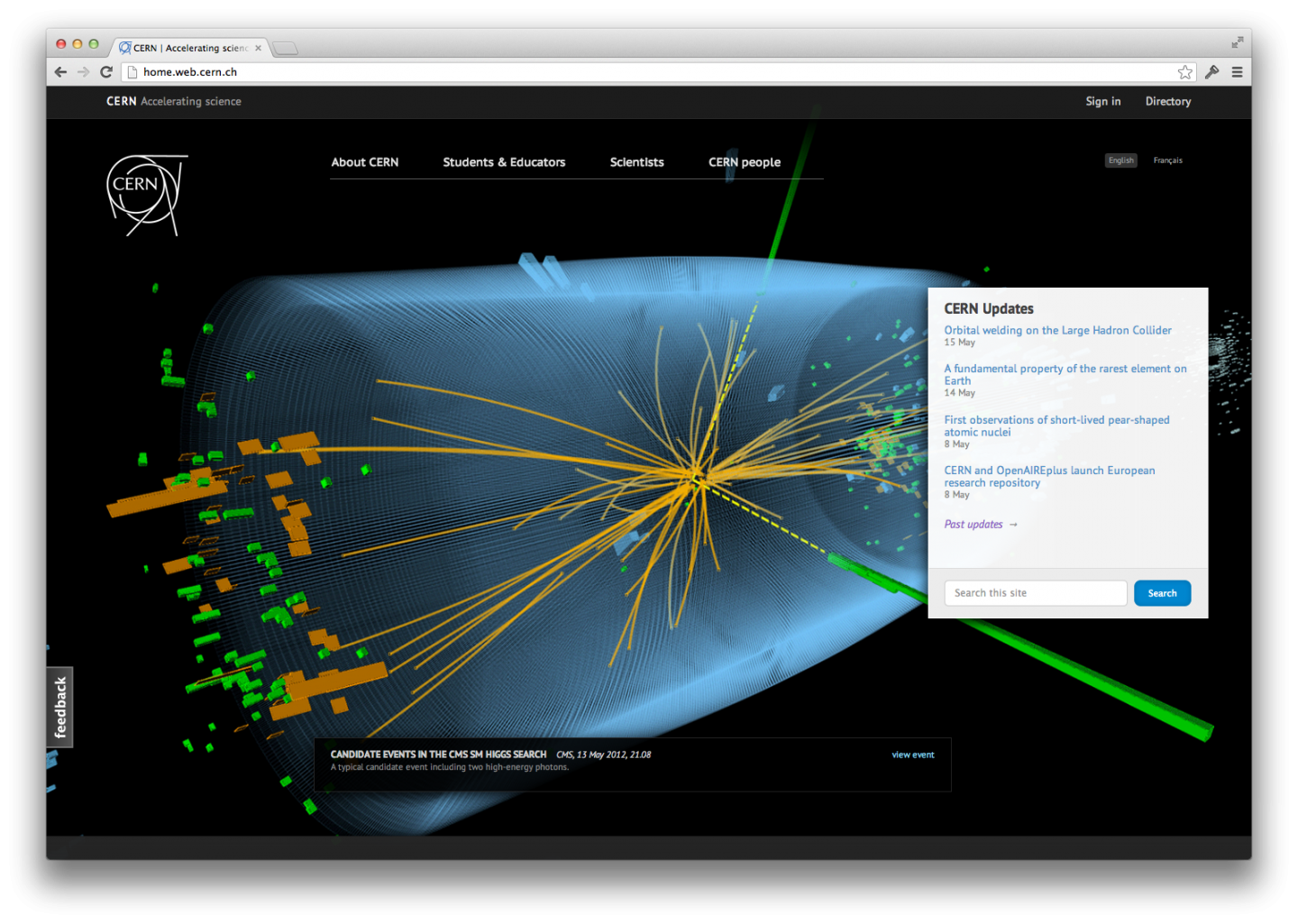
Task: Click the wrench tools icon in the toolbar
Action: (1211, 72)
